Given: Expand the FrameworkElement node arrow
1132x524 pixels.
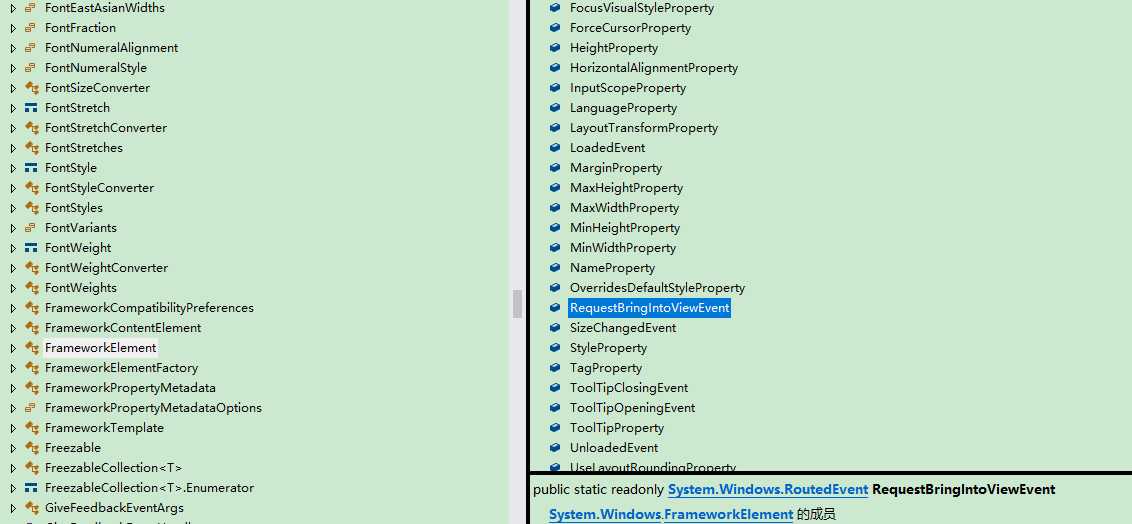Looking at the screenshot, I should coord(13,348).
